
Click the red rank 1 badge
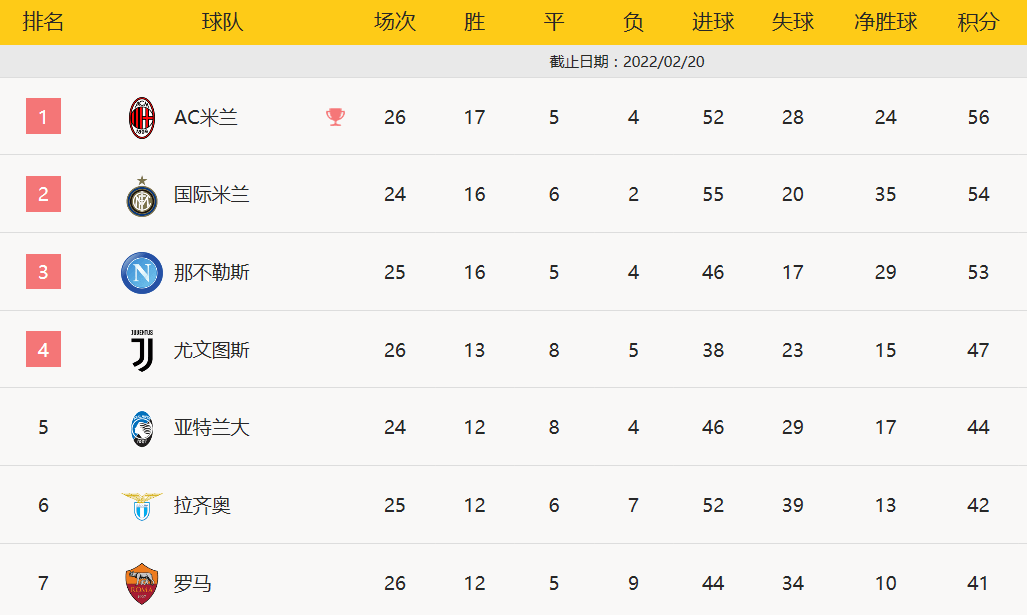(x=43, y=117)
